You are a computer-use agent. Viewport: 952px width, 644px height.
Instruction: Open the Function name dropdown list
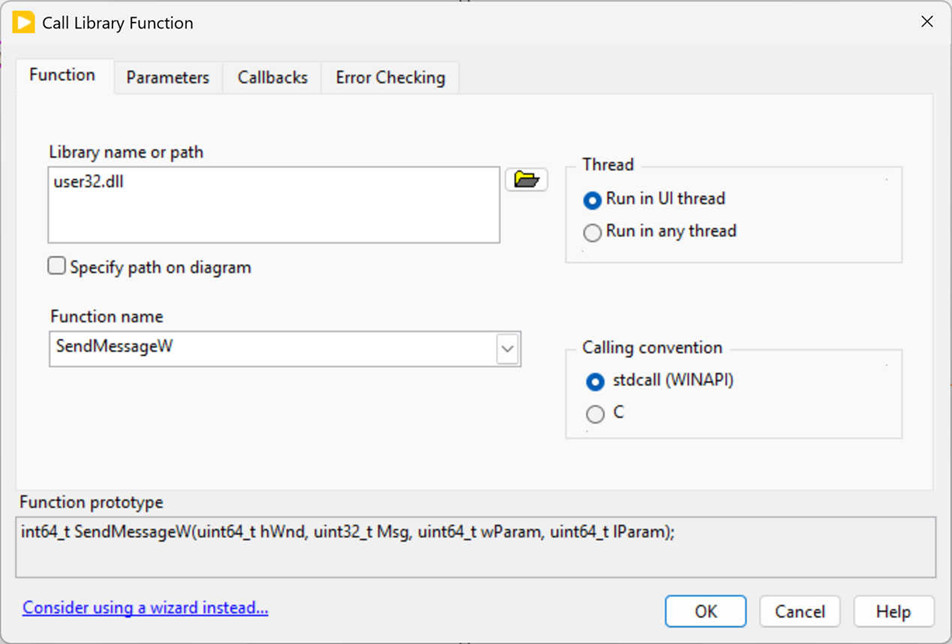[x=508, y=348]
